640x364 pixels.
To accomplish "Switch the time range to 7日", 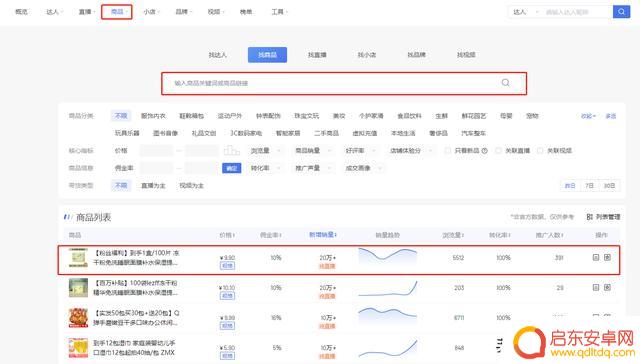I will (x=589, y=185).
